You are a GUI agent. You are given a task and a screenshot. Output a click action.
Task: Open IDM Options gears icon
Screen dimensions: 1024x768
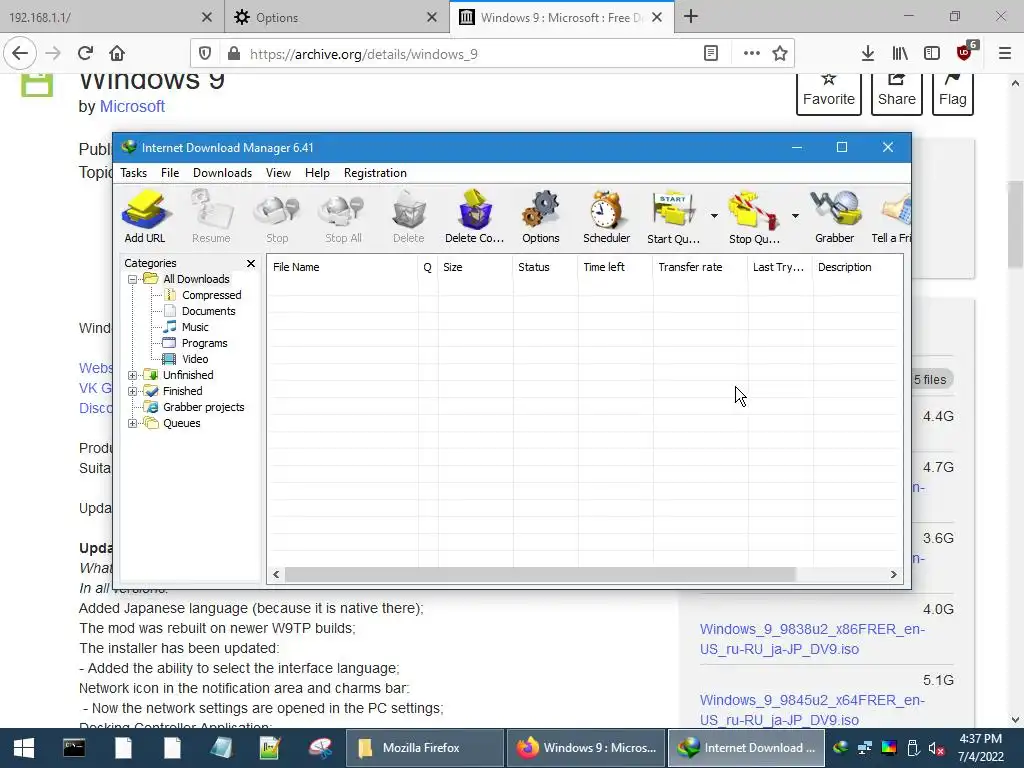[x=541, y=217]
